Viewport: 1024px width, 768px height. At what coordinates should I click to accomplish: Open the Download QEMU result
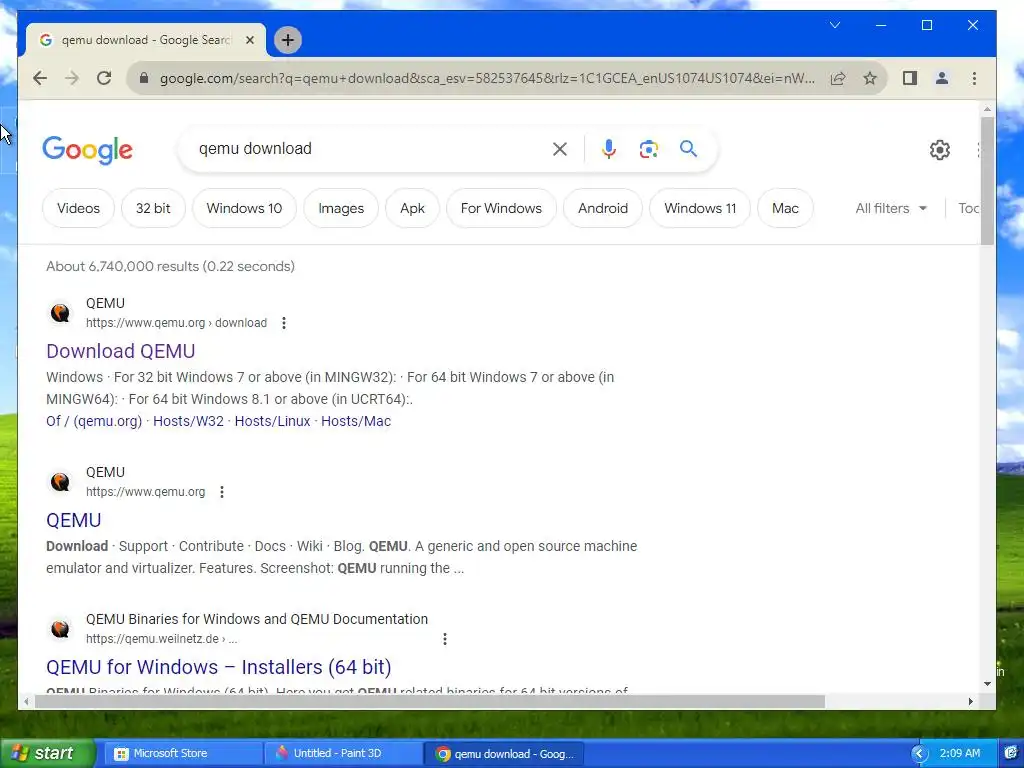click(x=121, y=351)
